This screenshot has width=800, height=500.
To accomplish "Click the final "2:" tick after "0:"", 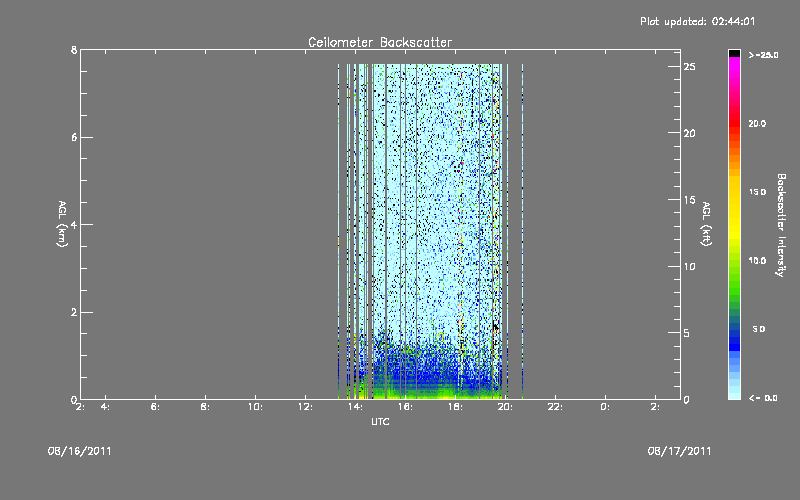I will pos(655,407).
